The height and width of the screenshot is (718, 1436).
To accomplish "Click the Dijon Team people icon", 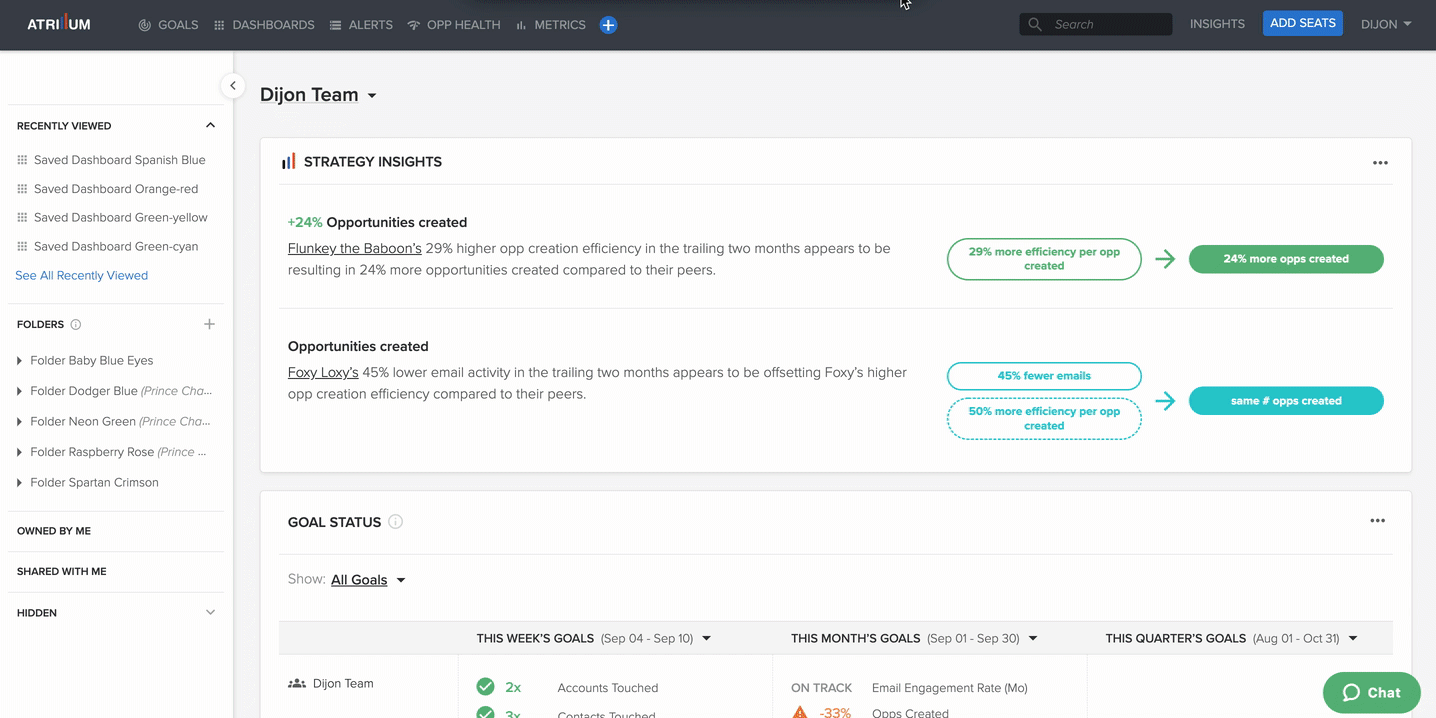I will 296,684.
